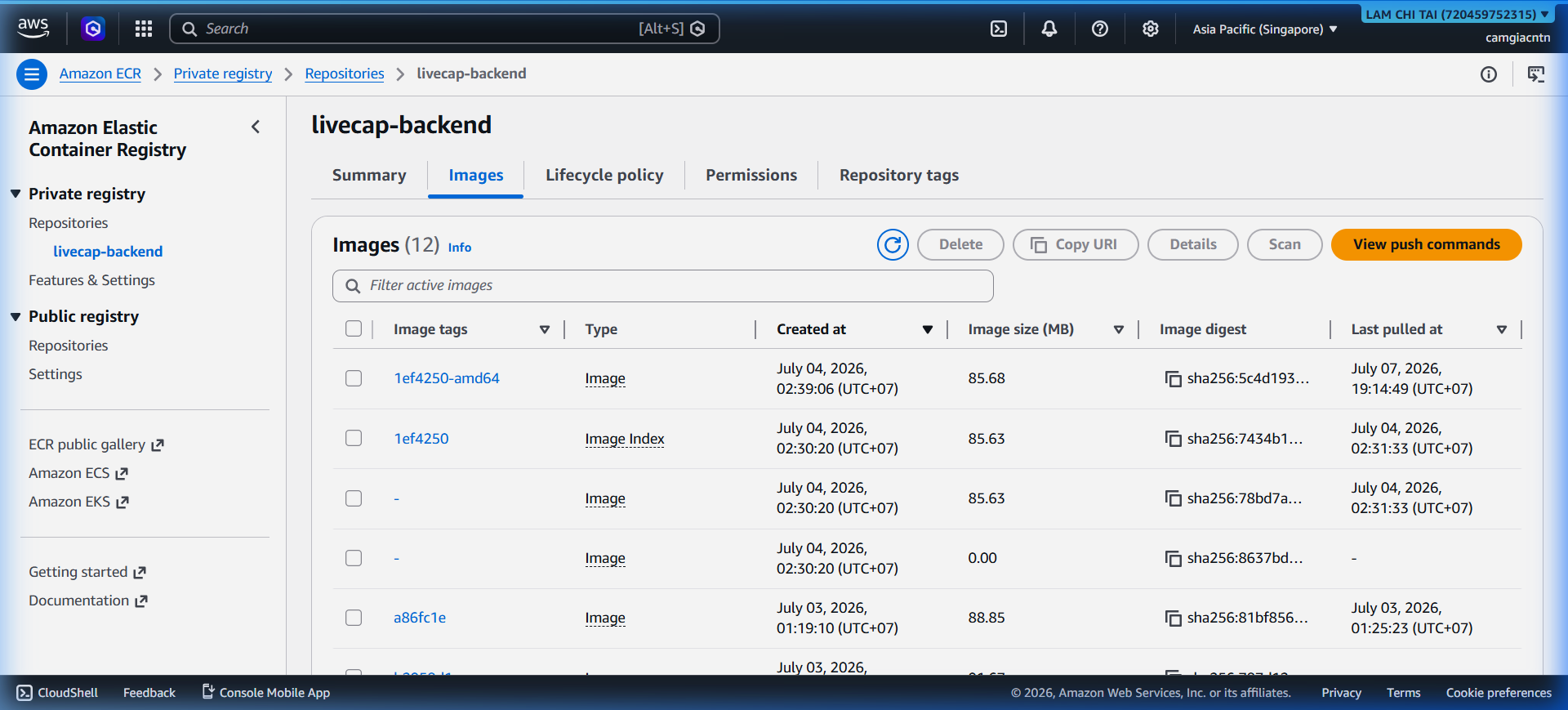This screenshot has height=710, width=1568.
Task: Sort by Created at column arrow
Action: point(928,329)
